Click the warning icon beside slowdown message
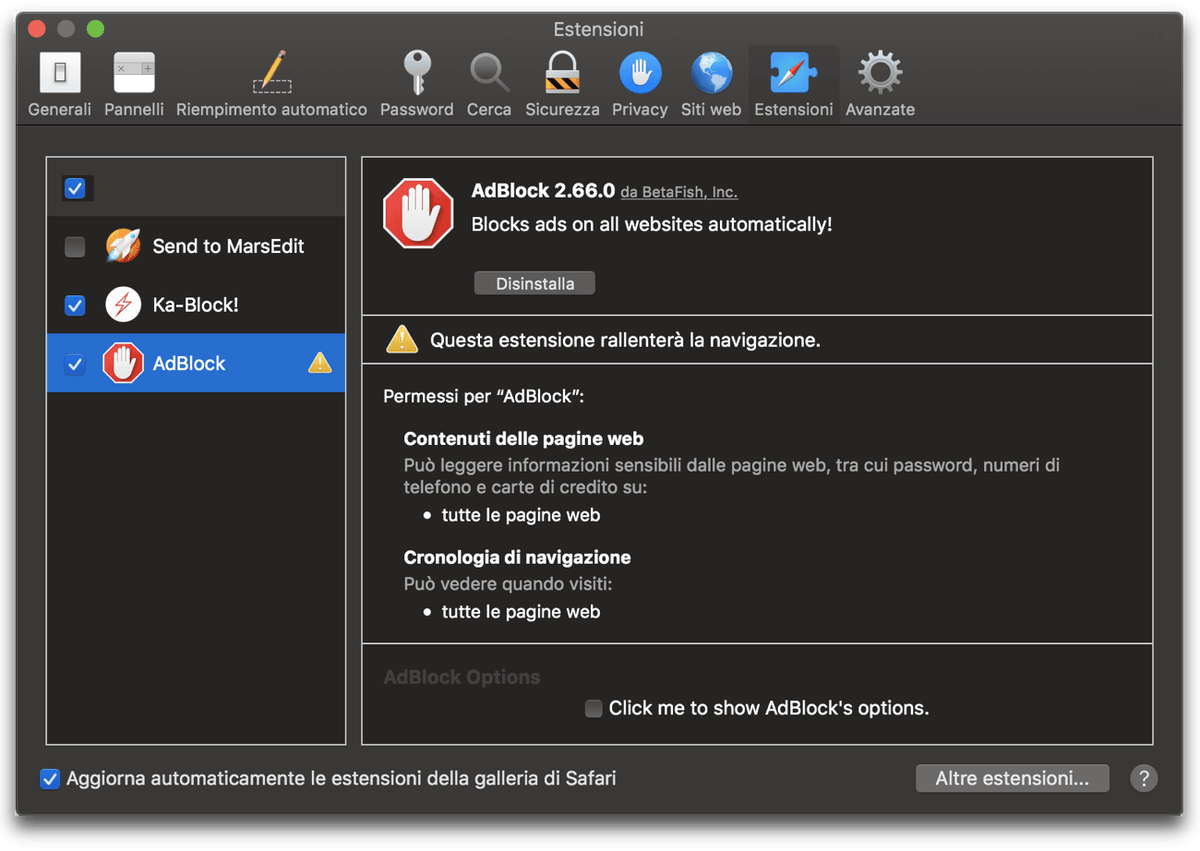 tap(402, 339)
